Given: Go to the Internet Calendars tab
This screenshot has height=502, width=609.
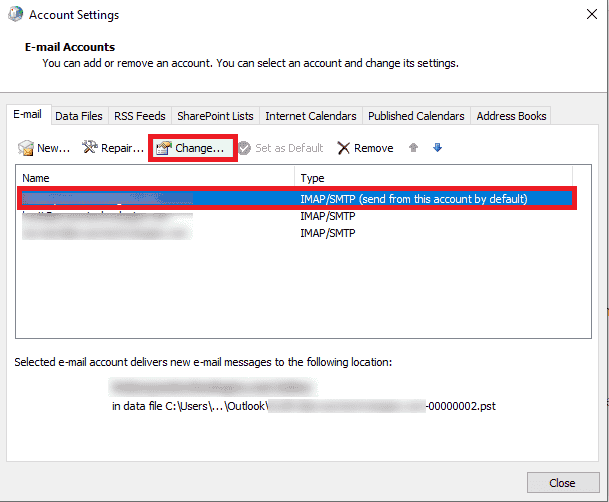Looking at the screenshot, I should tap(310, 116).
